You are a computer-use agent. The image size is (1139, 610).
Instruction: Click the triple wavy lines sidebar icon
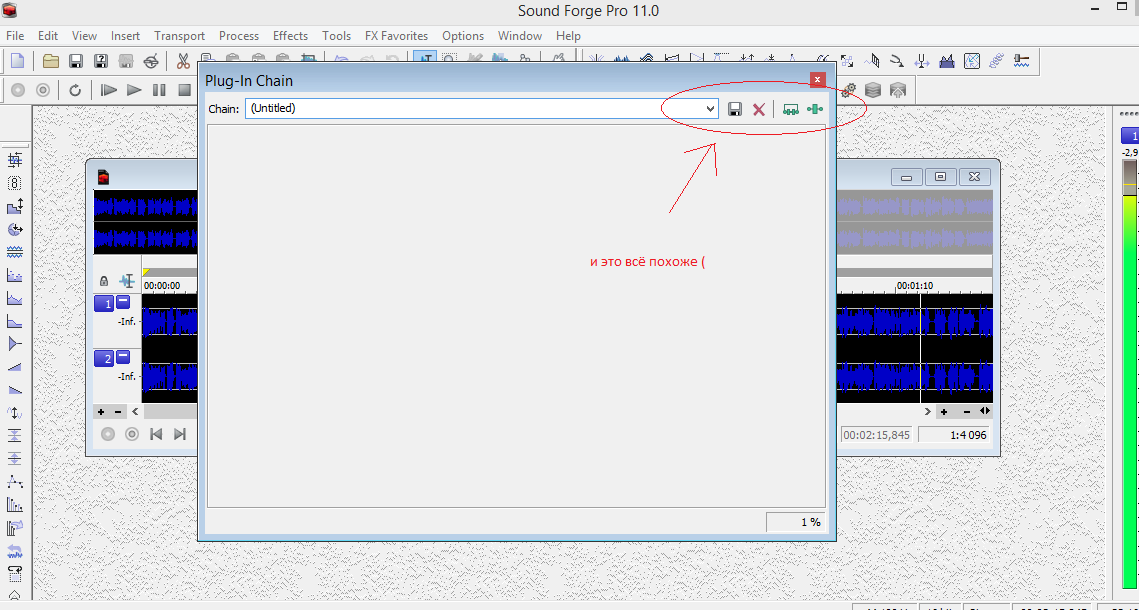click(x=15, y=253)
